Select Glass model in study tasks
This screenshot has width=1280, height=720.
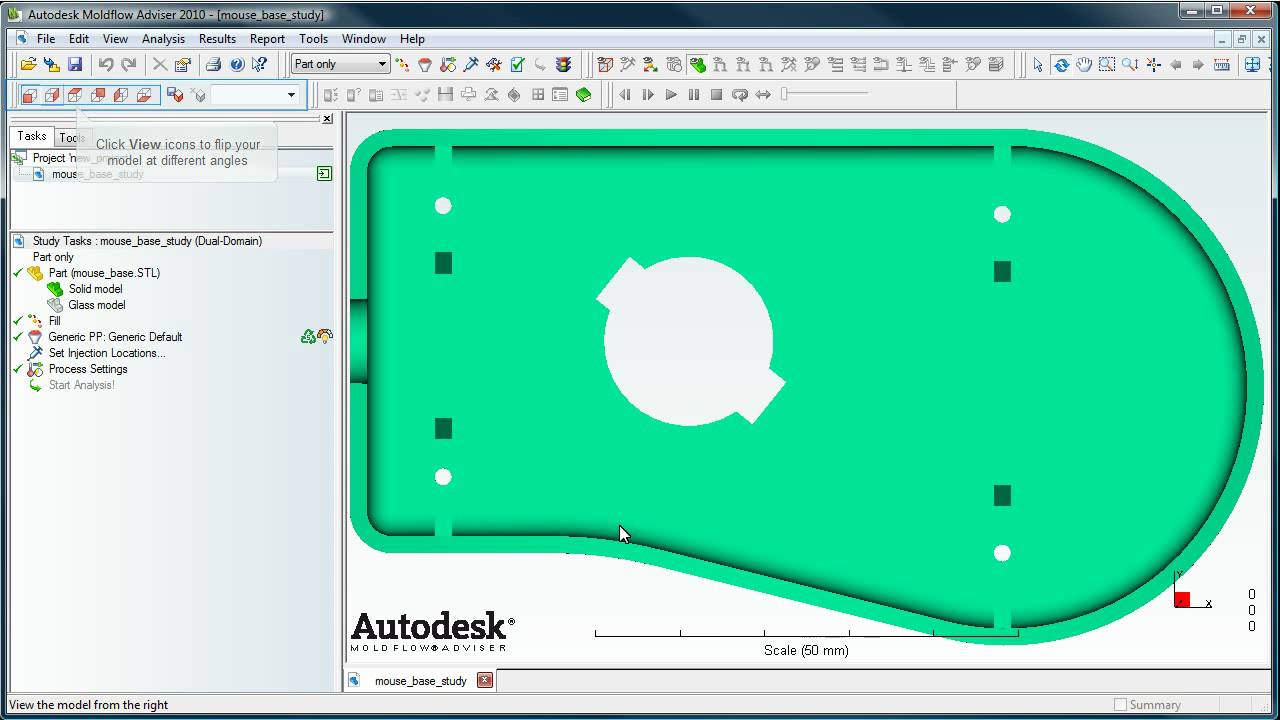(x=97, y=305)
